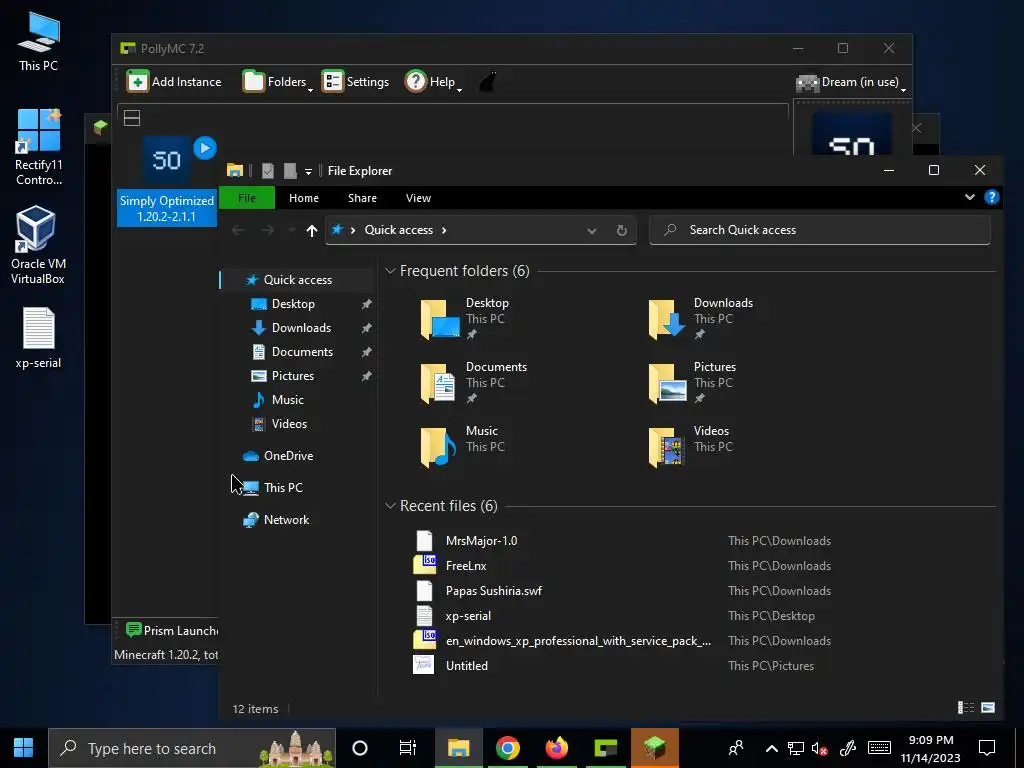Open Google Chrome from taskbar
The height and width of the screenshot is (768, 1024).
(x=507, y=748)
